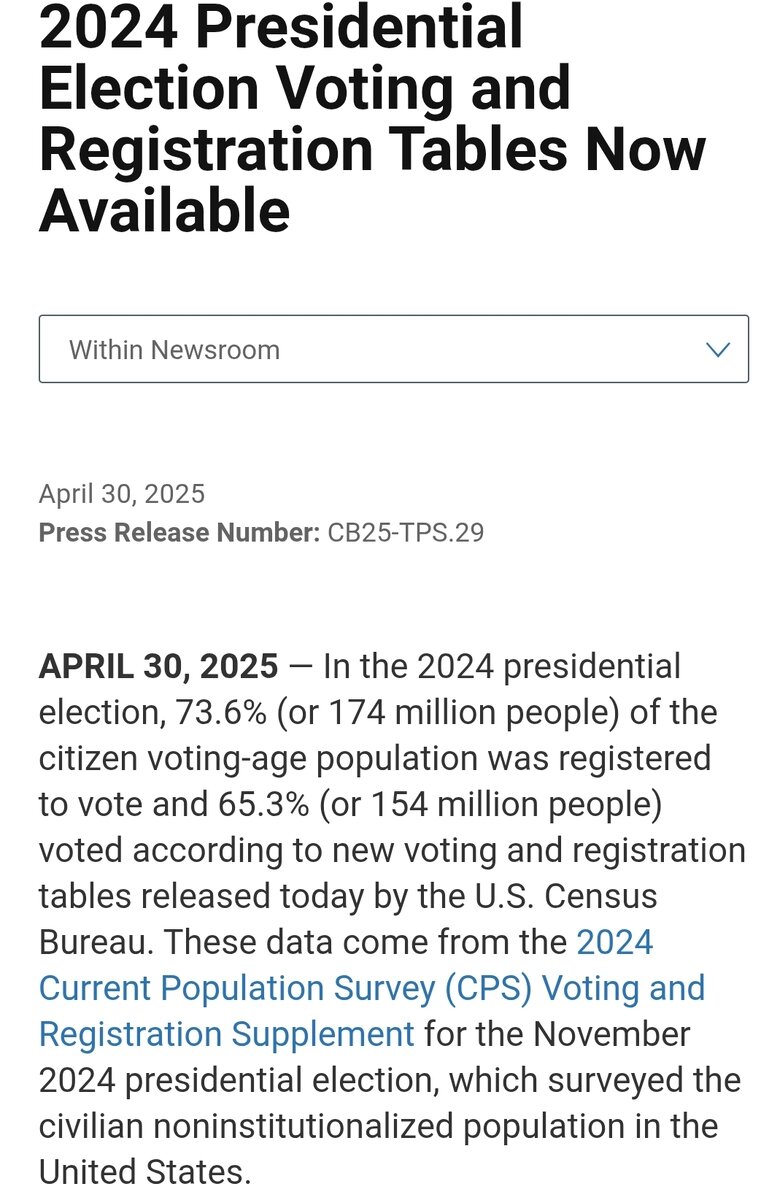
Task: Click the gray April 30, 2025 date
Action: pyautogui.click(x=121, y=493)
